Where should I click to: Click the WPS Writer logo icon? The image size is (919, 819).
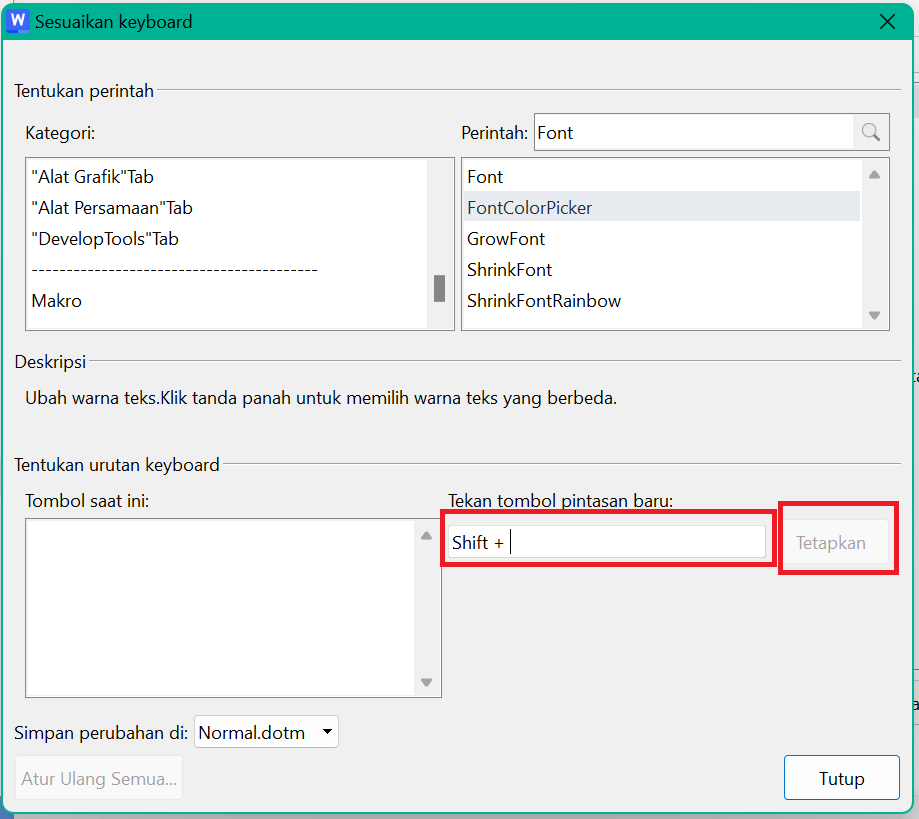(x=18, y=20)
